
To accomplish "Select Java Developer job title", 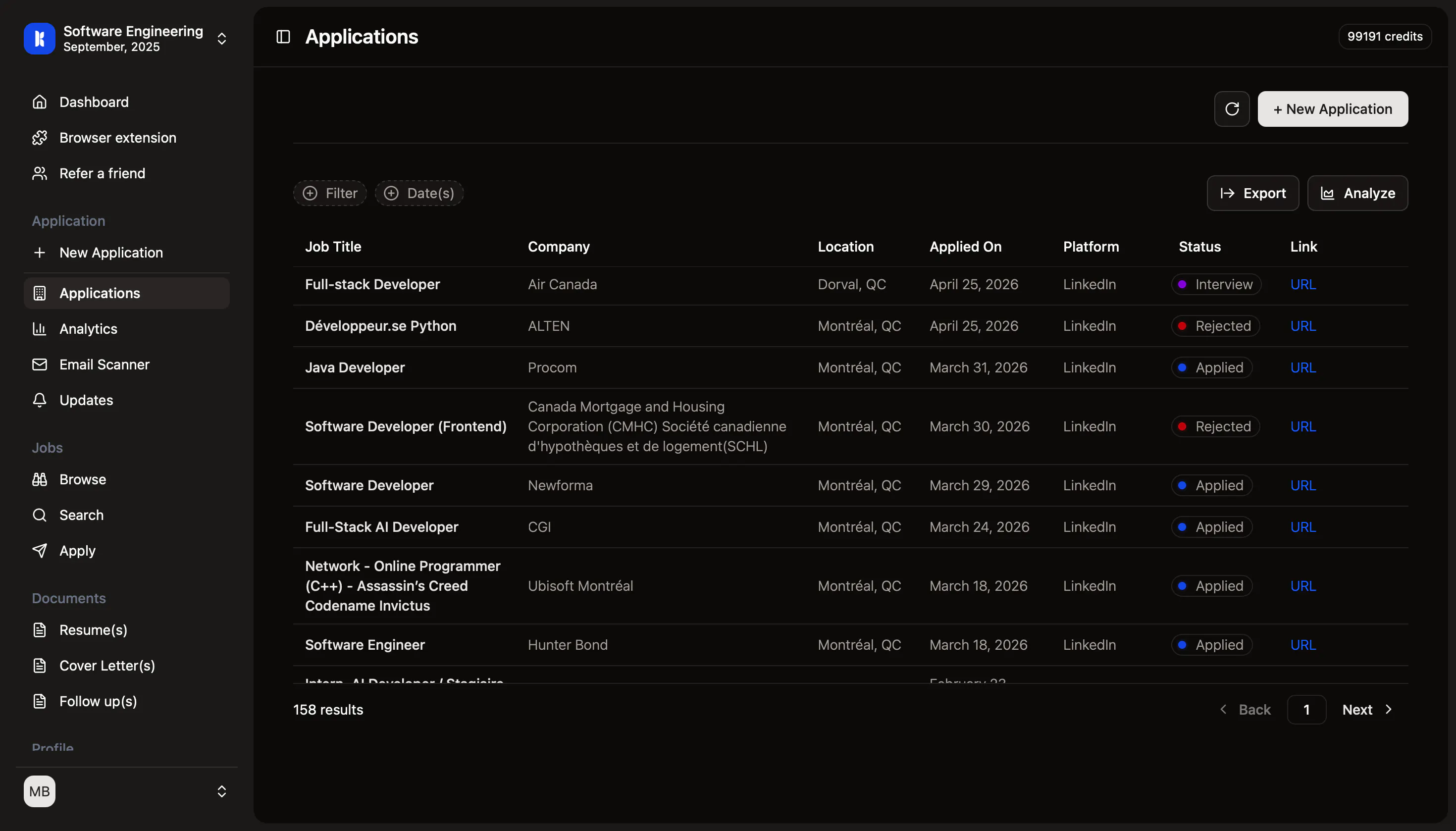I will [355, 367].
